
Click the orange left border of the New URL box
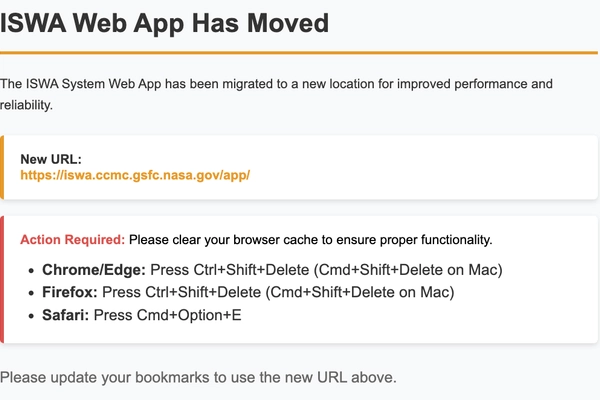[x=2, y=167]
